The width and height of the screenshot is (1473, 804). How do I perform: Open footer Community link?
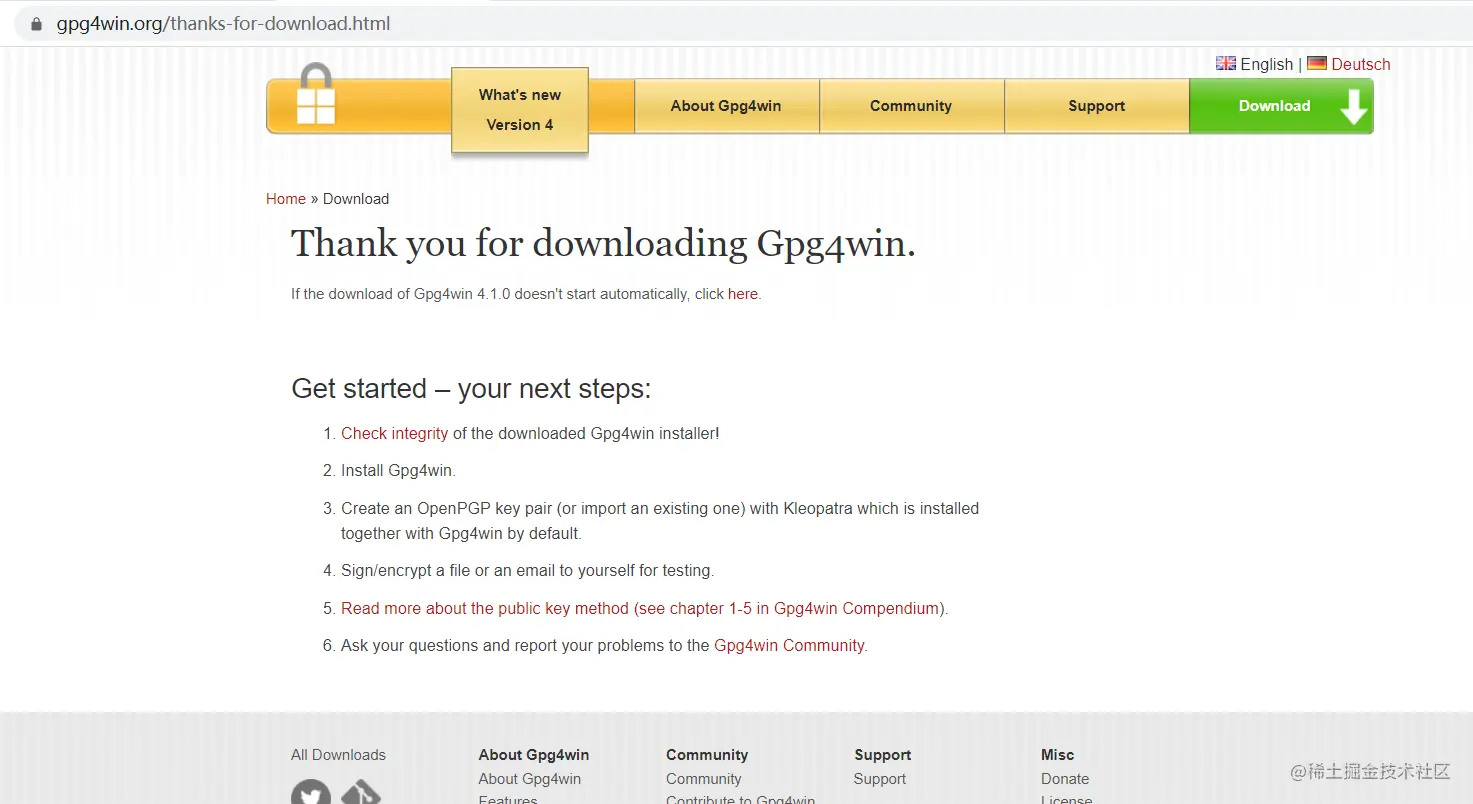(704, 779)
